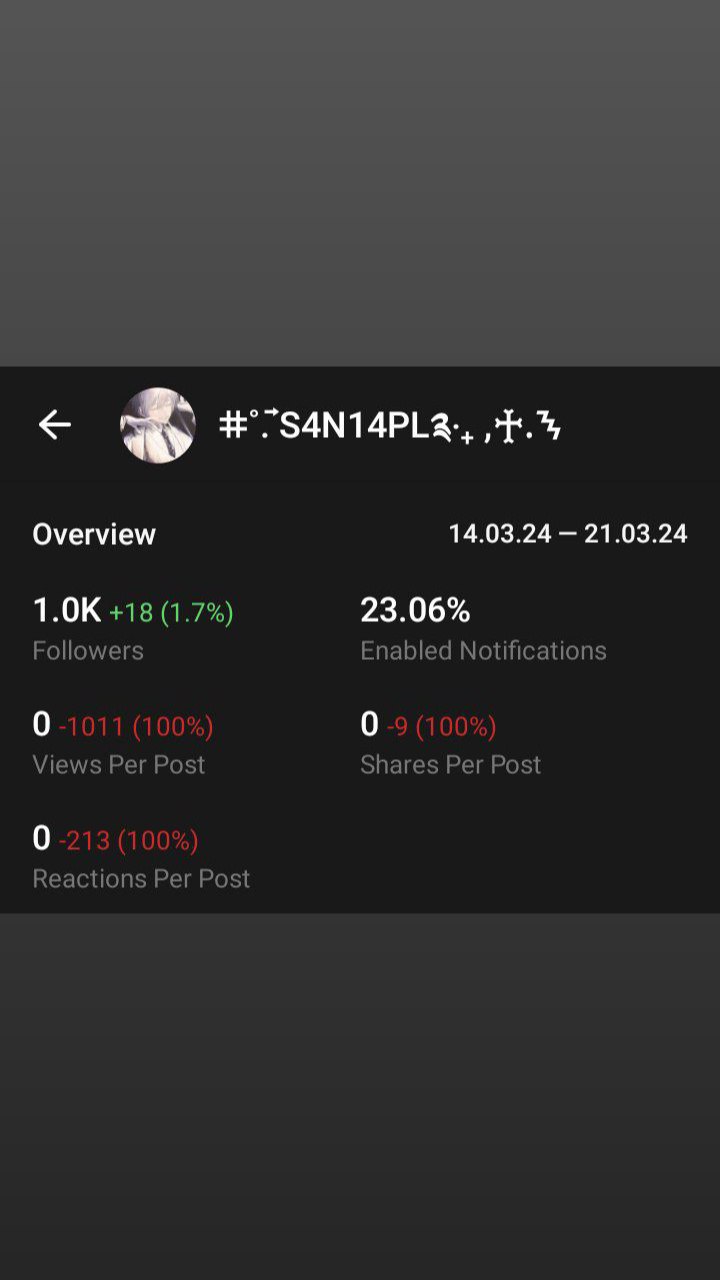Select the 23.06% notifications value

415,610
